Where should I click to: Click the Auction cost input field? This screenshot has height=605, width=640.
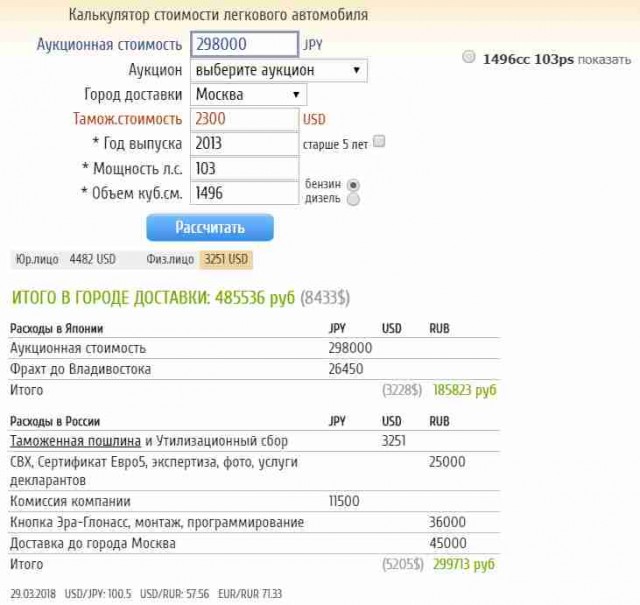[x=244, y=45]
